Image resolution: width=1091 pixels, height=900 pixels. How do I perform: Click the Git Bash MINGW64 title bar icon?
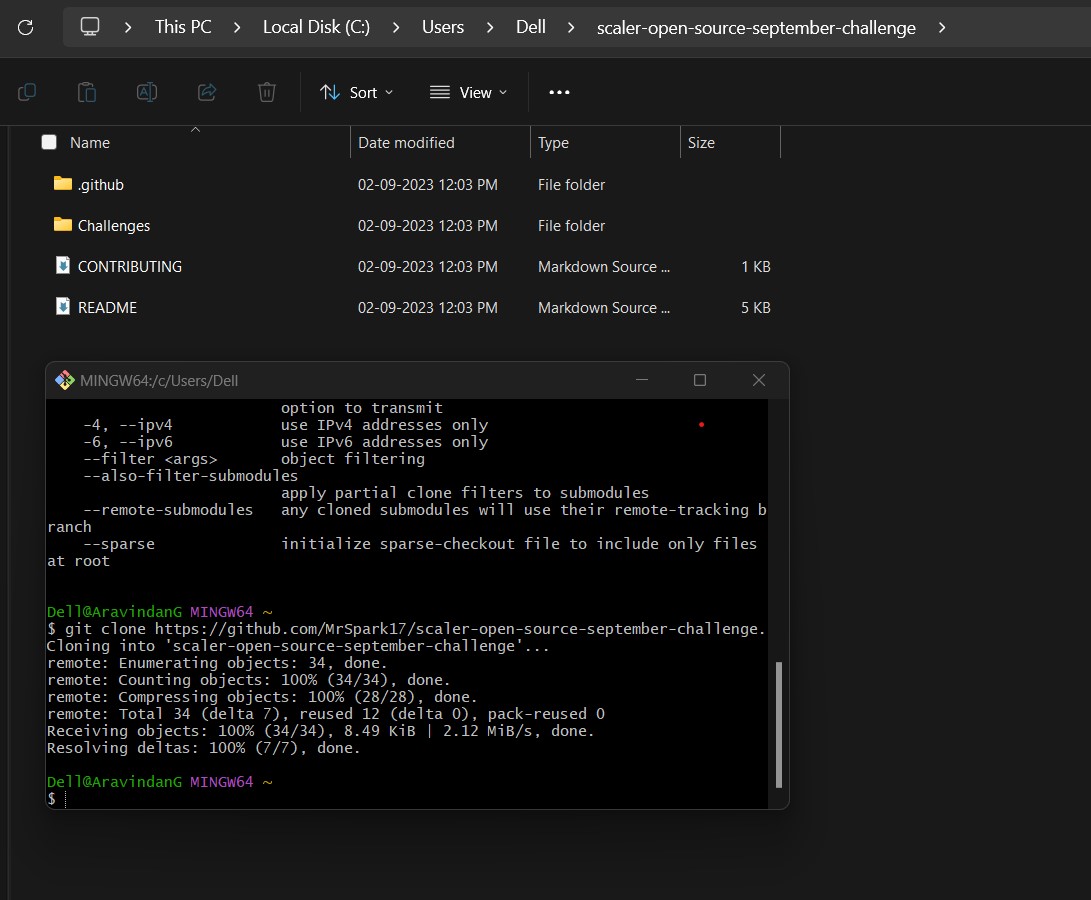(66, 380)
